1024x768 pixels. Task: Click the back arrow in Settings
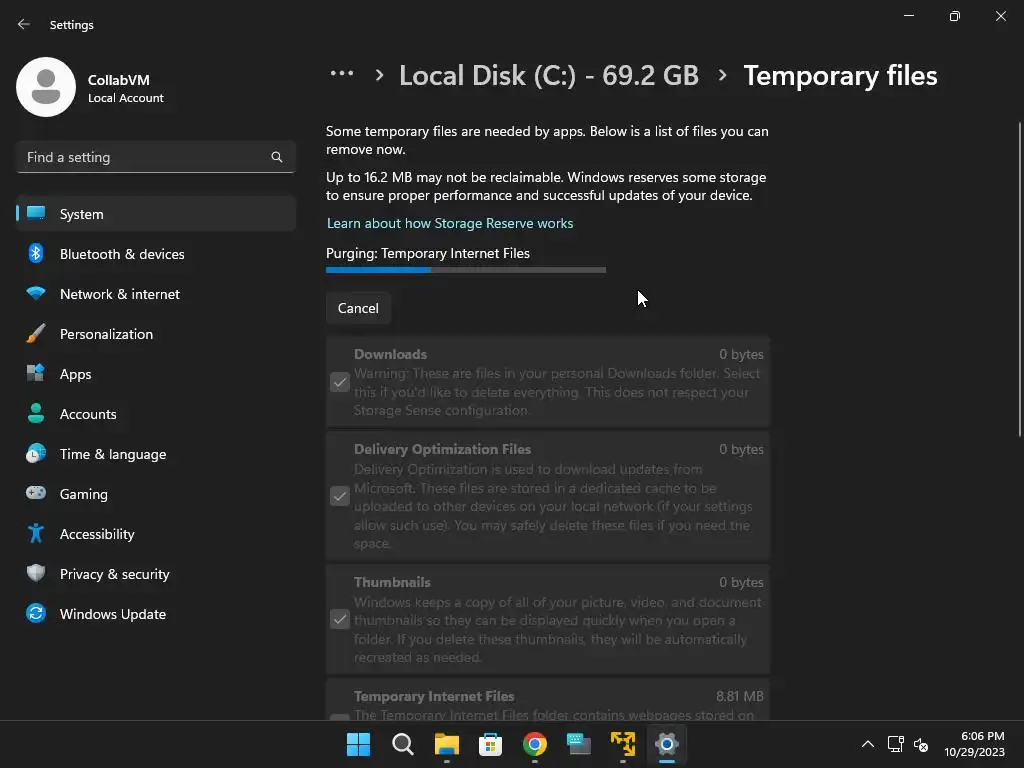pyautogui.click(x=24, y=24)
